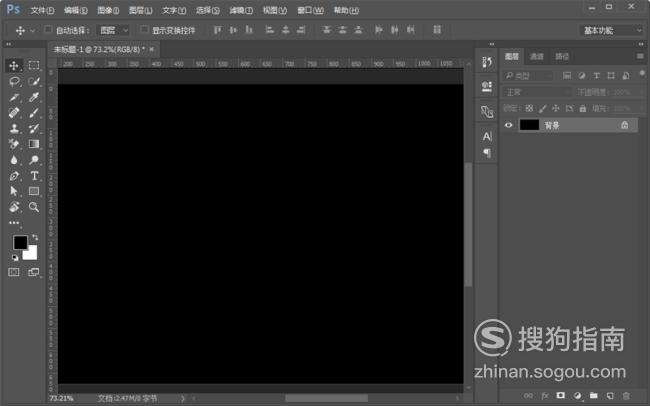
Task: Open the Layers panel flyout menu
Action: pos(640,56)
